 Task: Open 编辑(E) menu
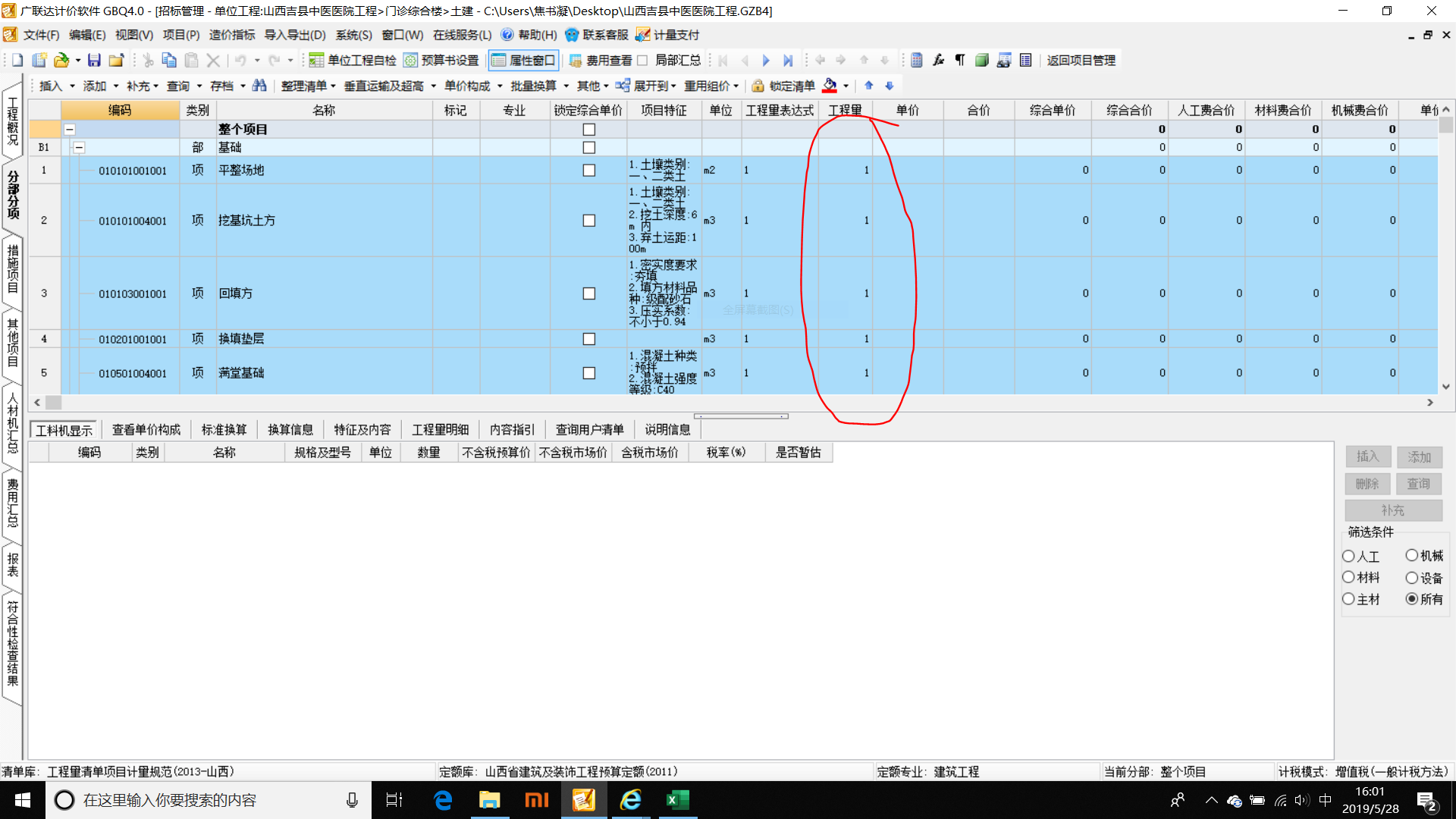87,35
